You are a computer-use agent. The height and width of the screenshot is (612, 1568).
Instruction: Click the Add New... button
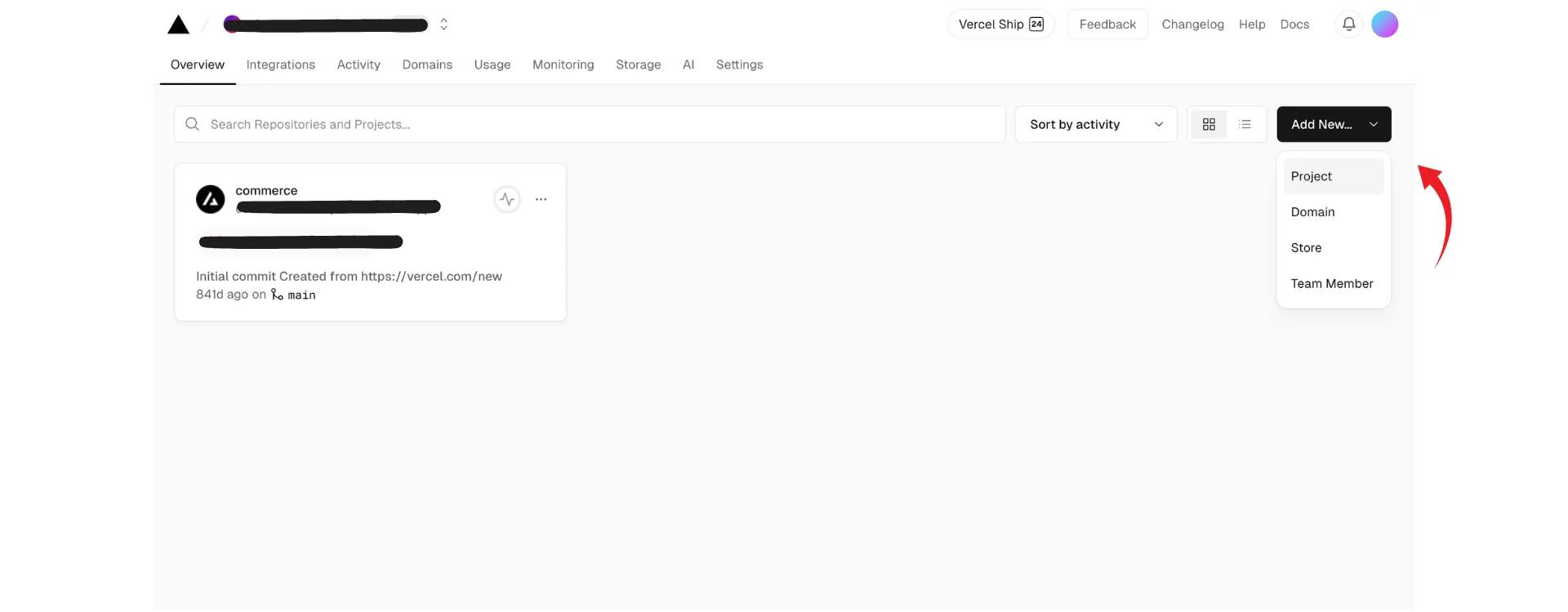(1334, 124)
